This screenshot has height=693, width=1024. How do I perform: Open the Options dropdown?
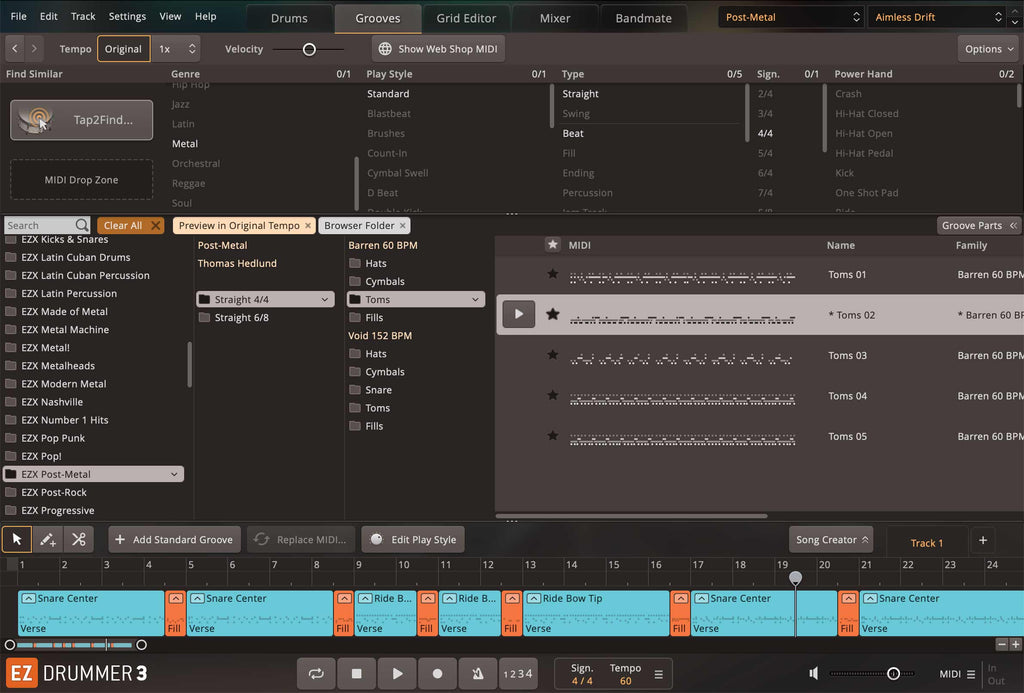(x=989, y=49)
